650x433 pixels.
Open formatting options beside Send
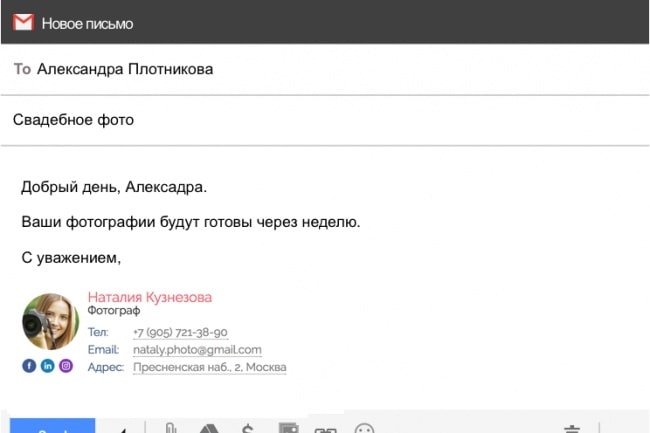[x=122, y=430]
